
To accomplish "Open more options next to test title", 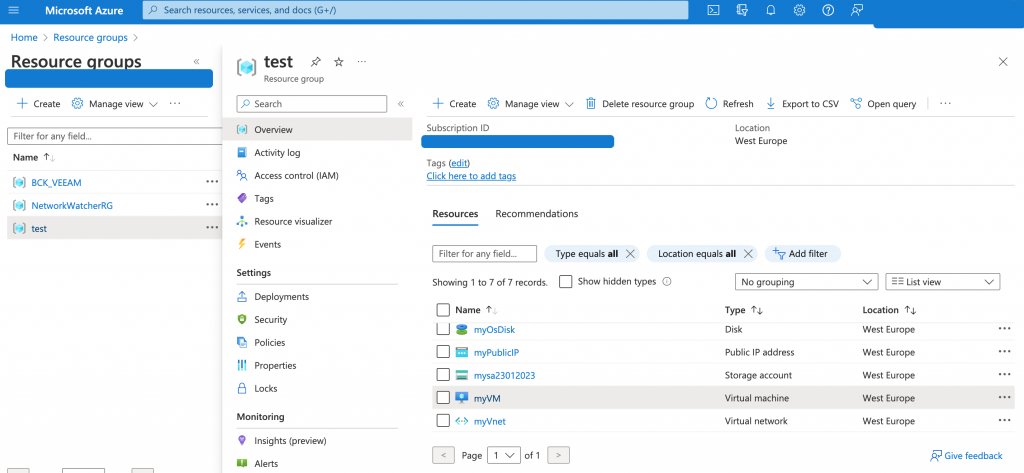I will pos(362,62).
